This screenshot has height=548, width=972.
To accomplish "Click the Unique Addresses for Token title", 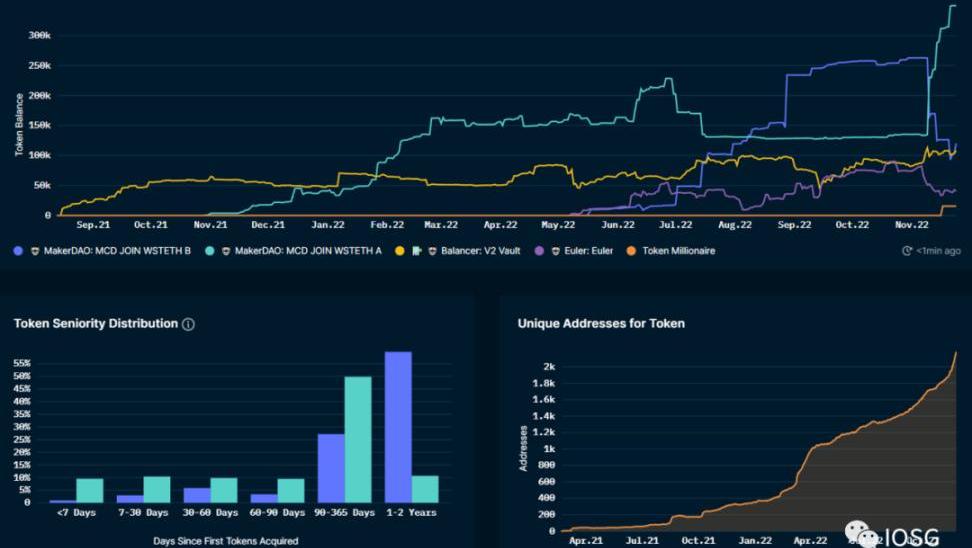I will [601, 324].
